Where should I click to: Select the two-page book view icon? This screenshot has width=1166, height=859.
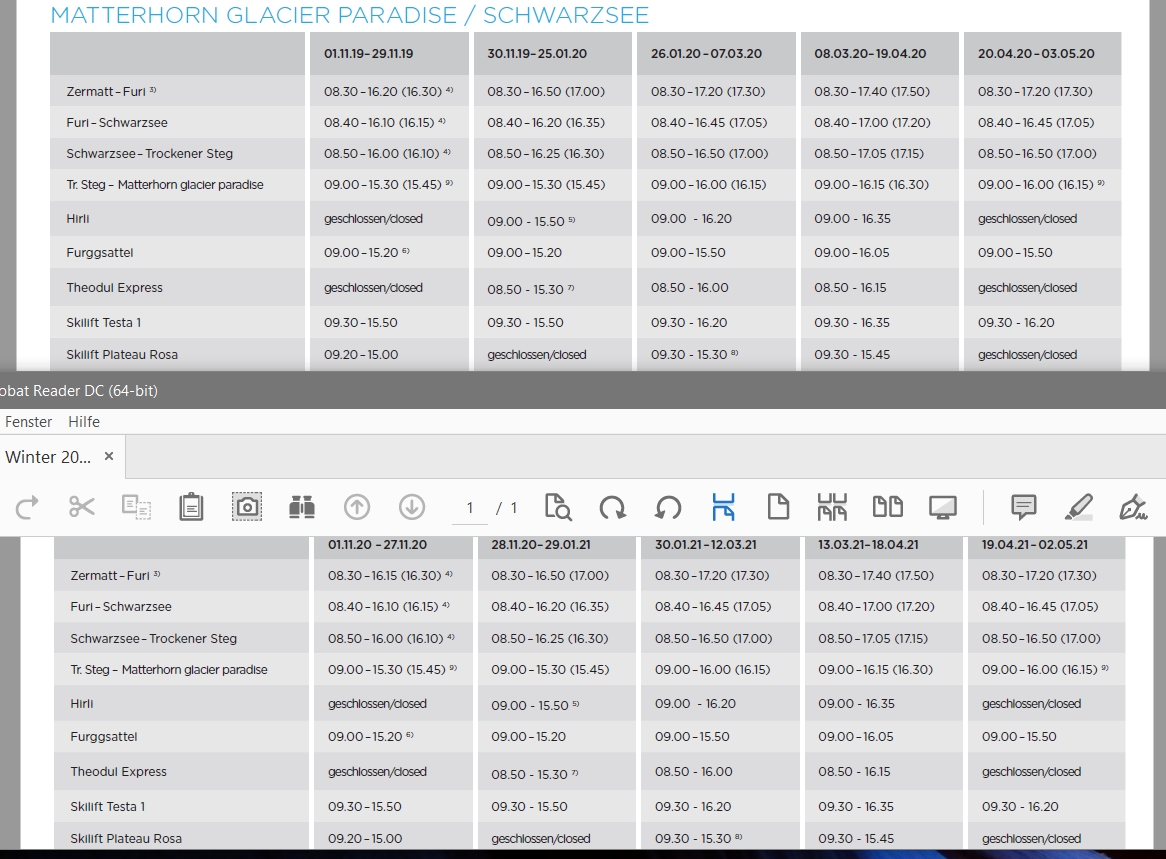pos(888,508)
